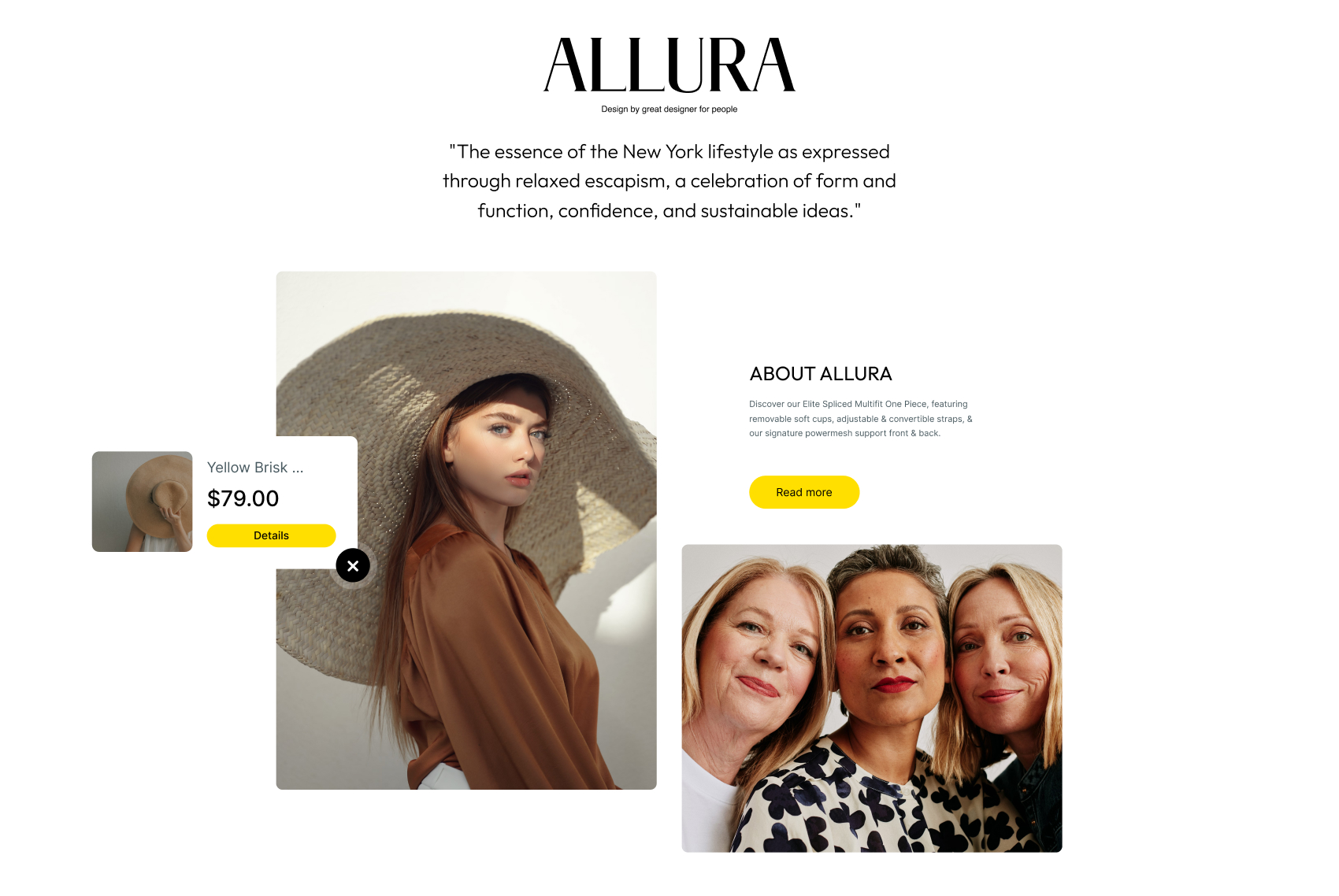This screenshot has width=1339, height=896.
Task: Click the 'Design by great designer' tagline
Action: [x=669, y=109]
